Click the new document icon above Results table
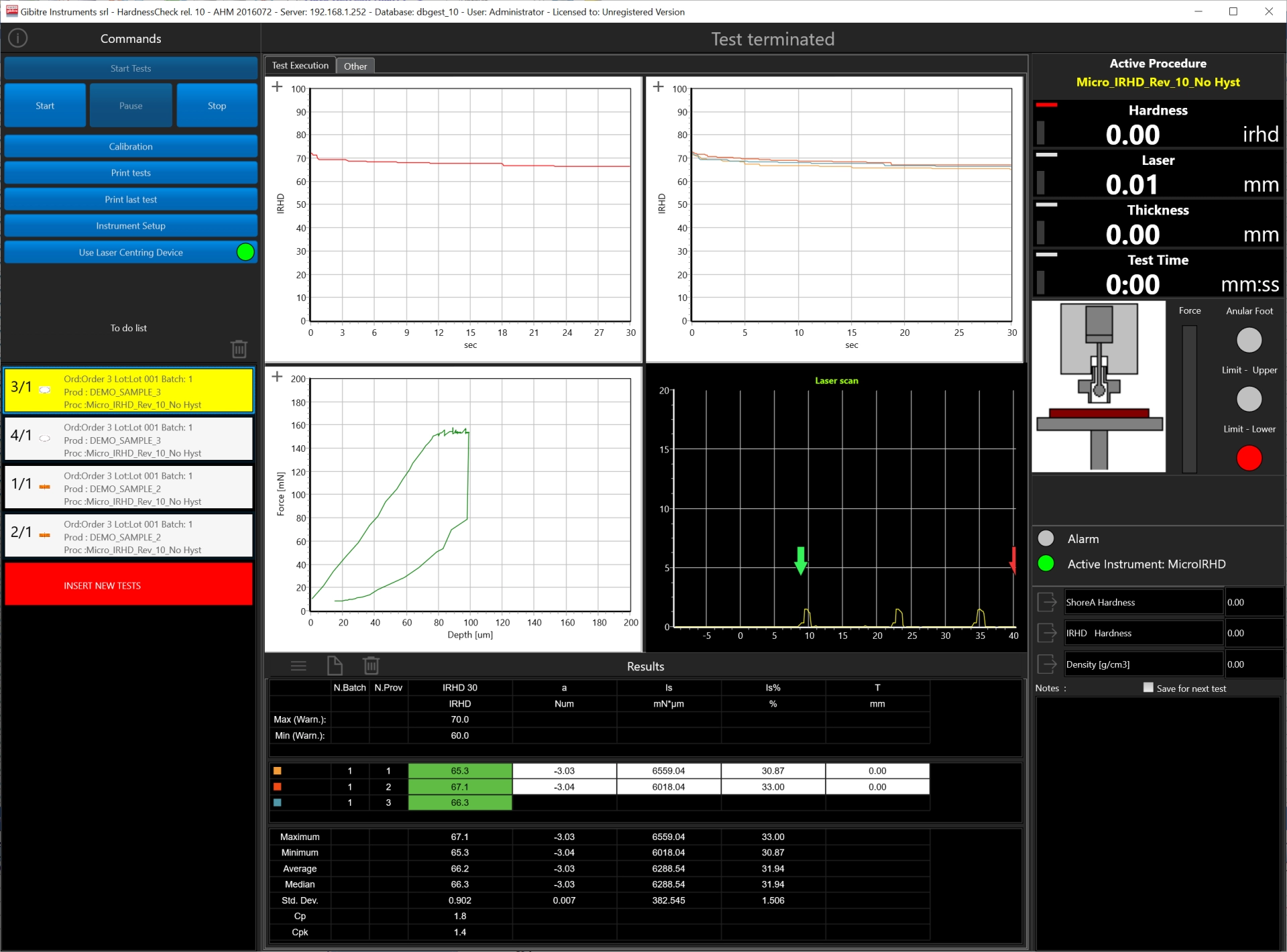 coord(335,665)
